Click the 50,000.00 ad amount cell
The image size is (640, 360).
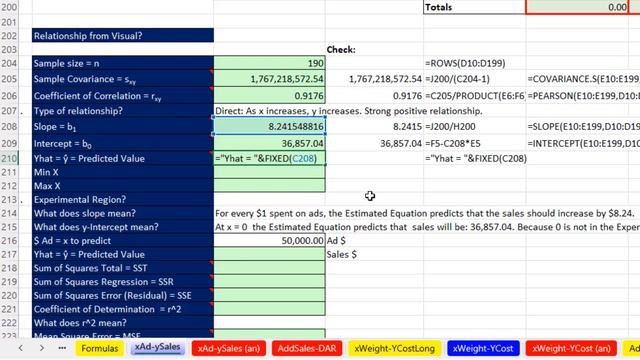click(269, 240)
